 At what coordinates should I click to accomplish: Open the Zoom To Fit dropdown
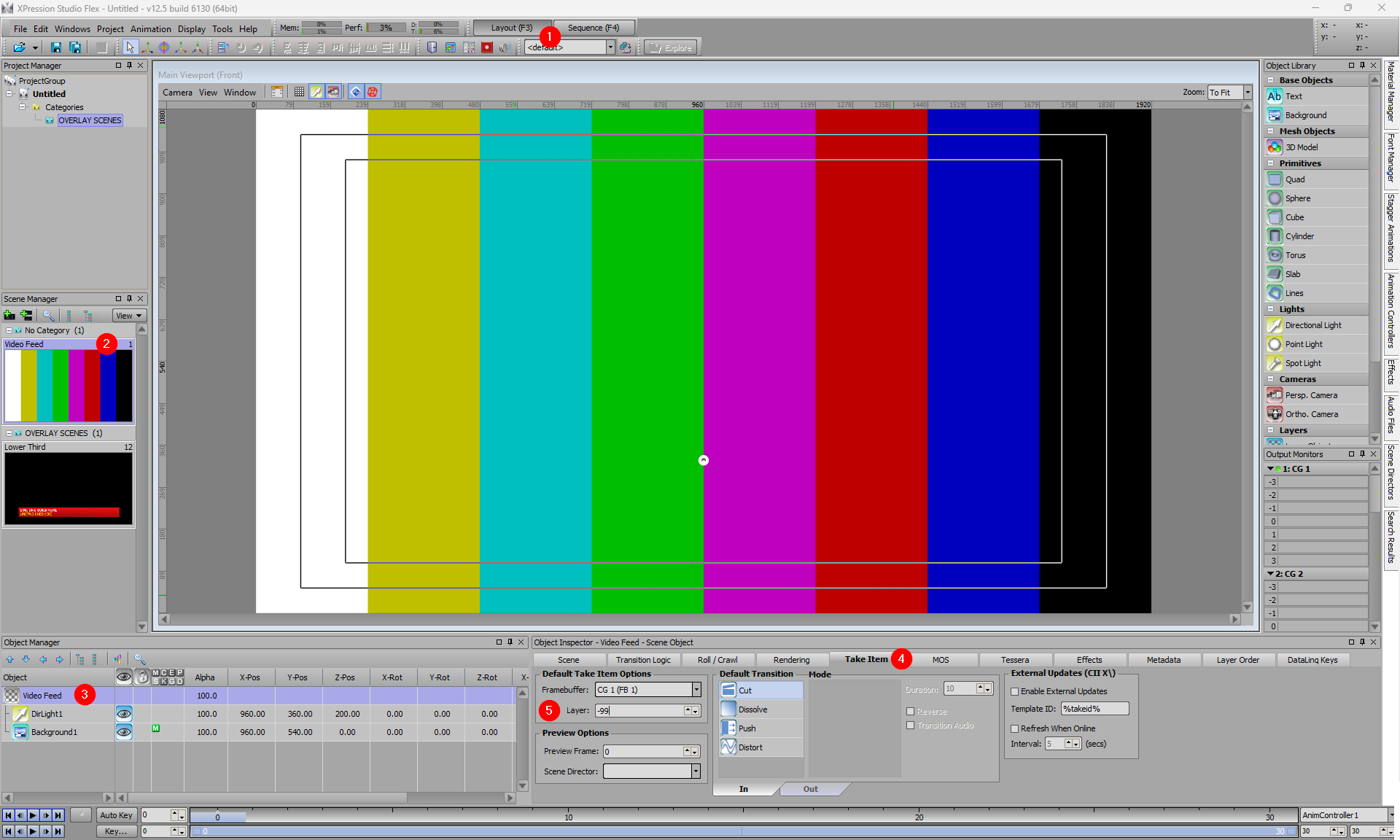tap(1248, 93)
